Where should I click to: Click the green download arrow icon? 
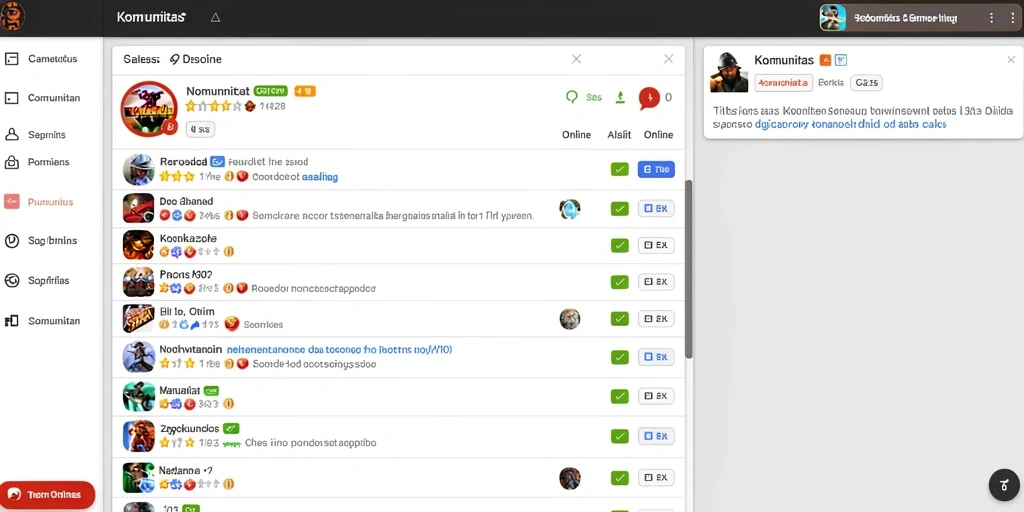(x=620, y=97)
